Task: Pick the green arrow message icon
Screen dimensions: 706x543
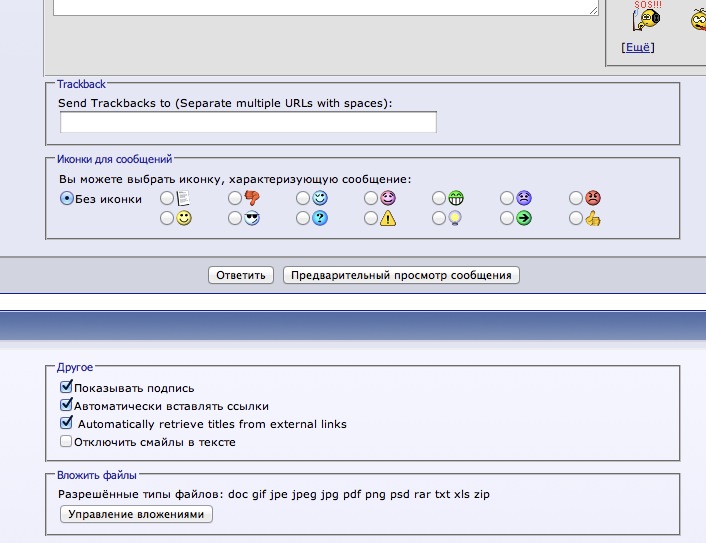Action: (507, 218)
